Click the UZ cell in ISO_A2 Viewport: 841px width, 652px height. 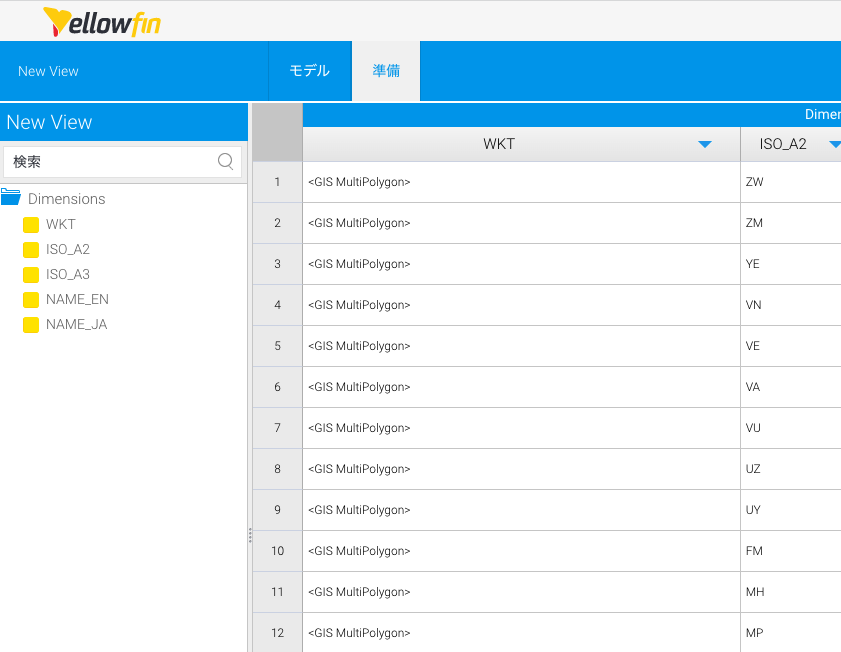tap(791, 469)
